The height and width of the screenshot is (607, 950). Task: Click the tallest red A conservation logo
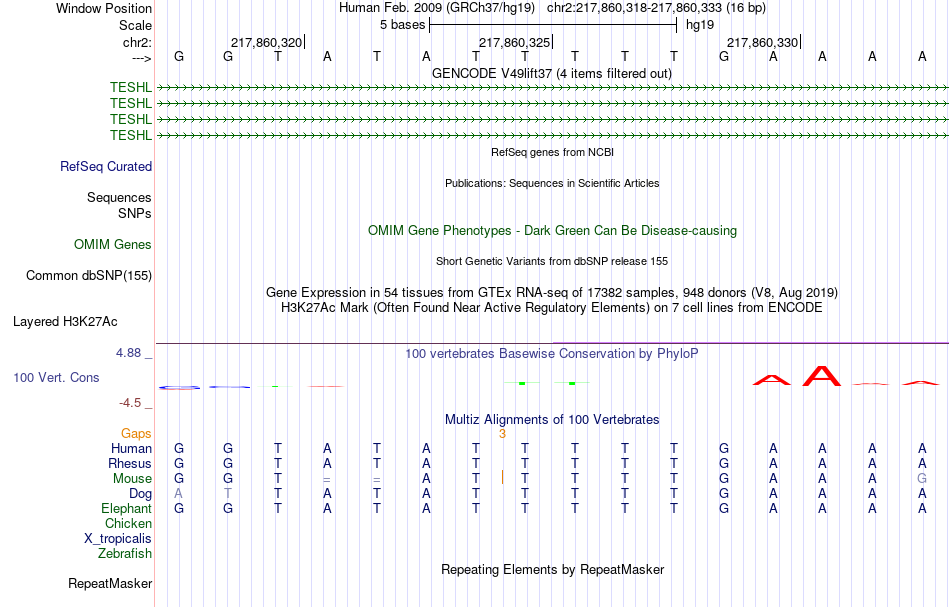822,376
